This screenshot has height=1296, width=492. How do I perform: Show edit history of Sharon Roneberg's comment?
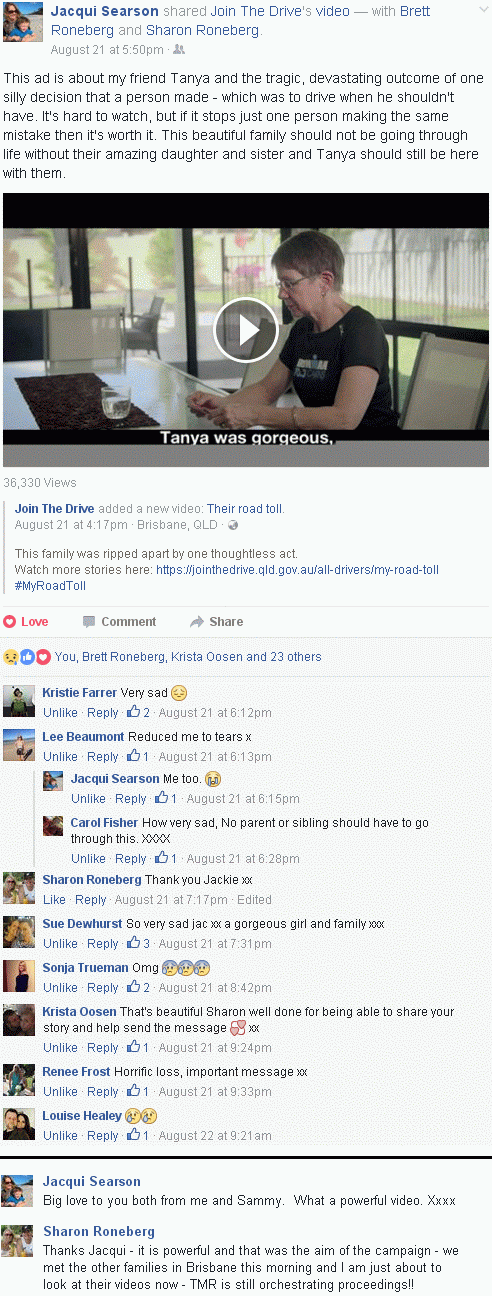point(254,900)
